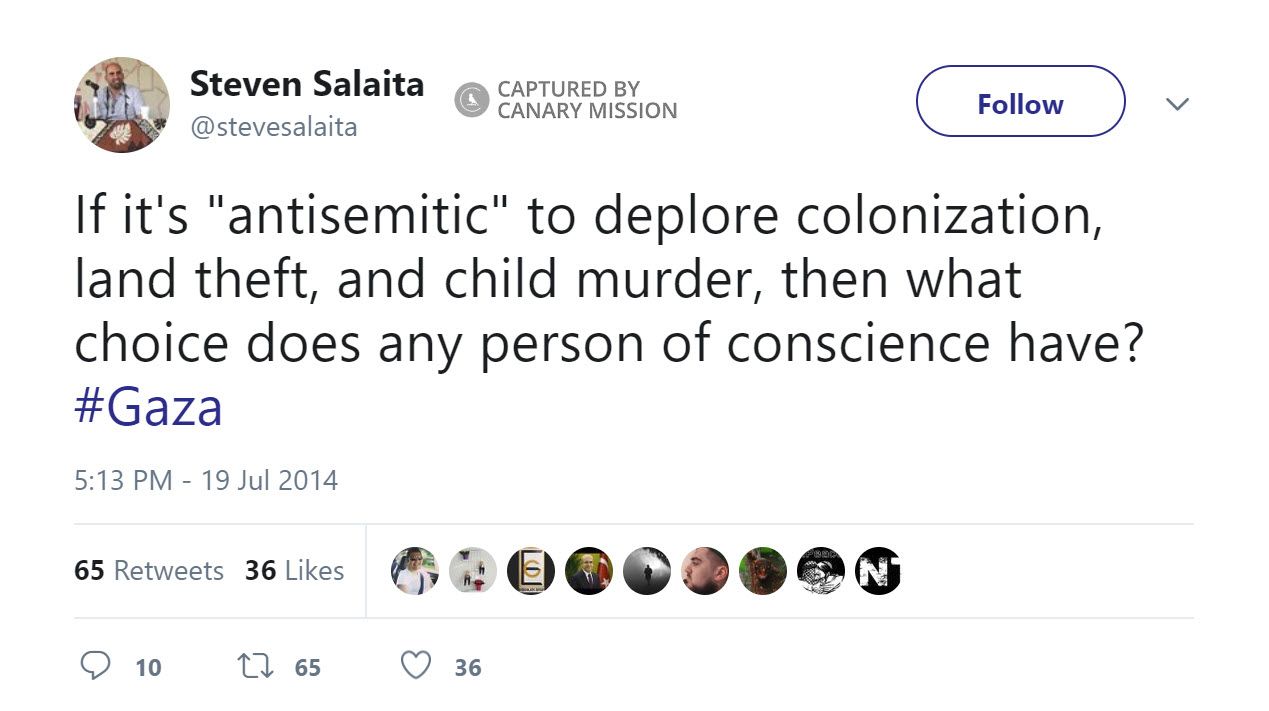Like the tweet with the heart icon
This screenshot has width=1269, height=711.
[415, 666]
